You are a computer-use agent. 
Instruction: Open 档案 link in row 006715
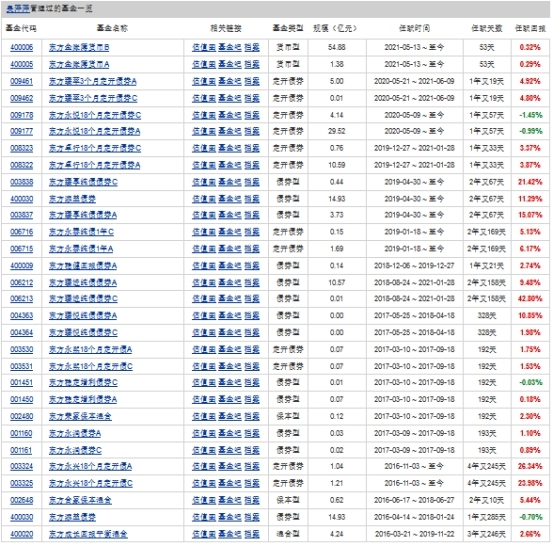click(252, 249)
